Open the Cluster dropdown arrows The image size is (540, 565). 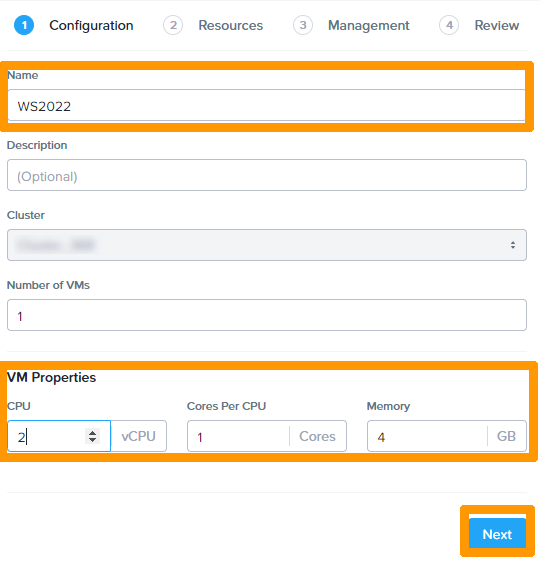point(513,245)
